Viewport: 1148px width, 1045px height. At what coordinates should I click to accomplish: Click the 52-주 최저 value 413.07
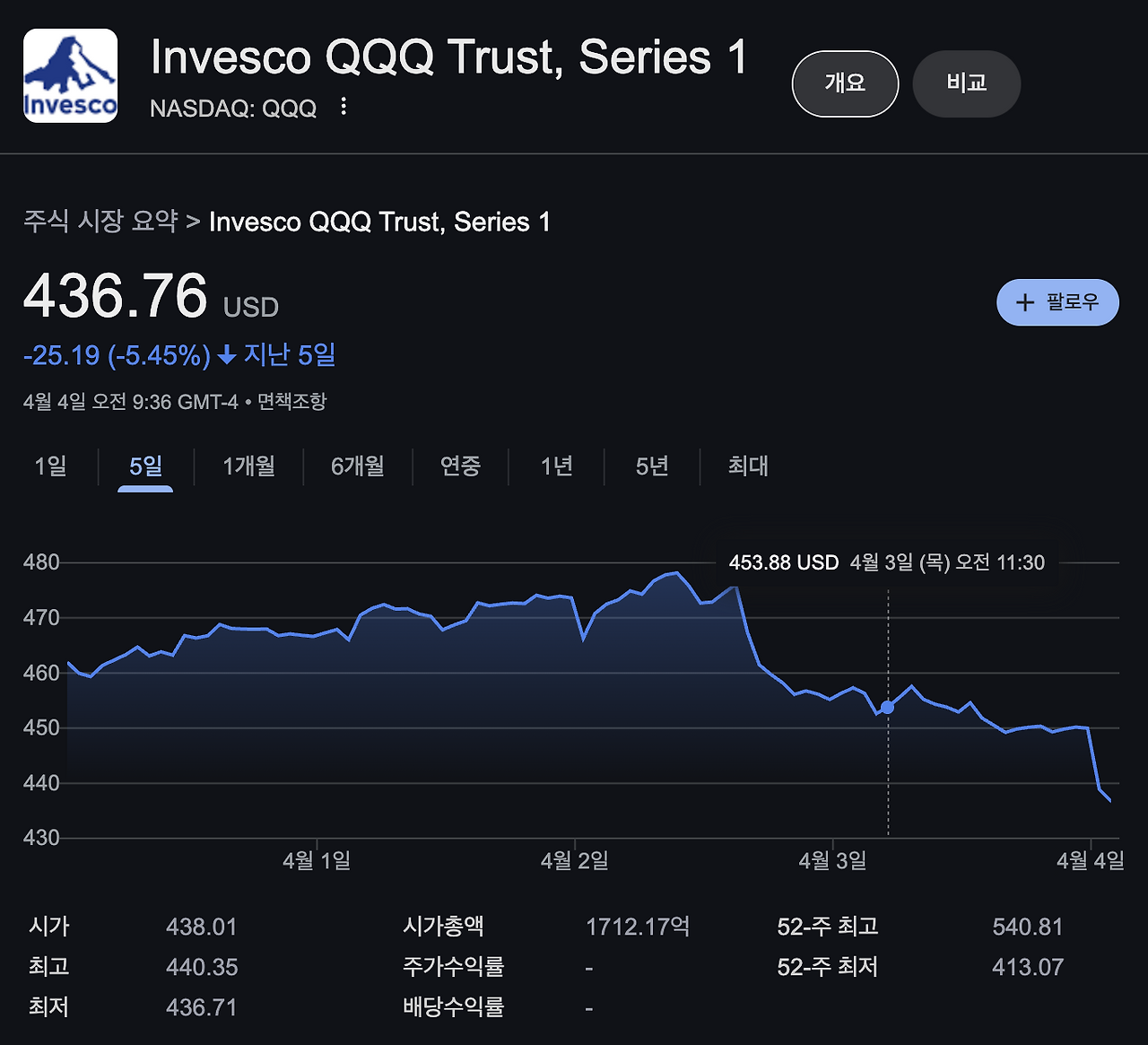pyautogui.click(x=1028, y=967)
